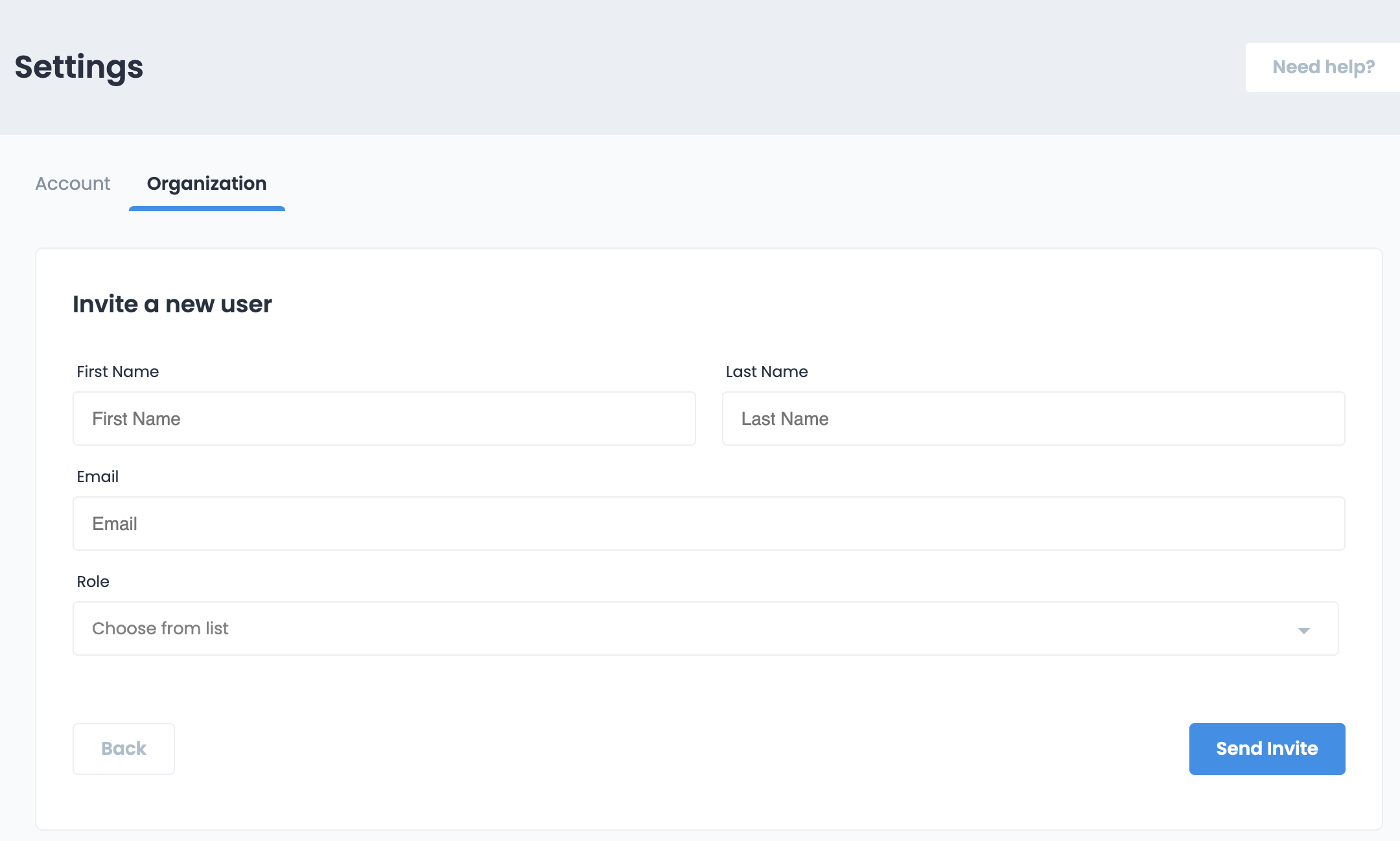
Task: Click empty space between Back and Send Invite
Action: 681,749
